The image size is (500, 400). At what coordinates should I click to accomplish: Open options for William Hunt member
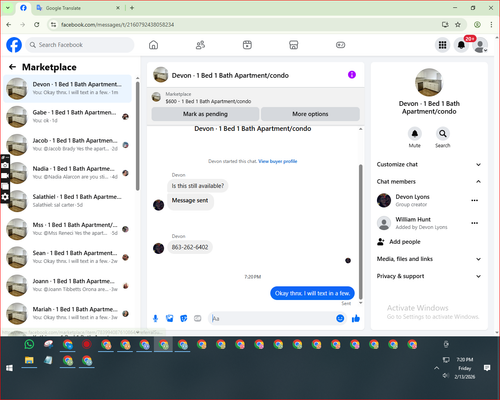point(475,223)
